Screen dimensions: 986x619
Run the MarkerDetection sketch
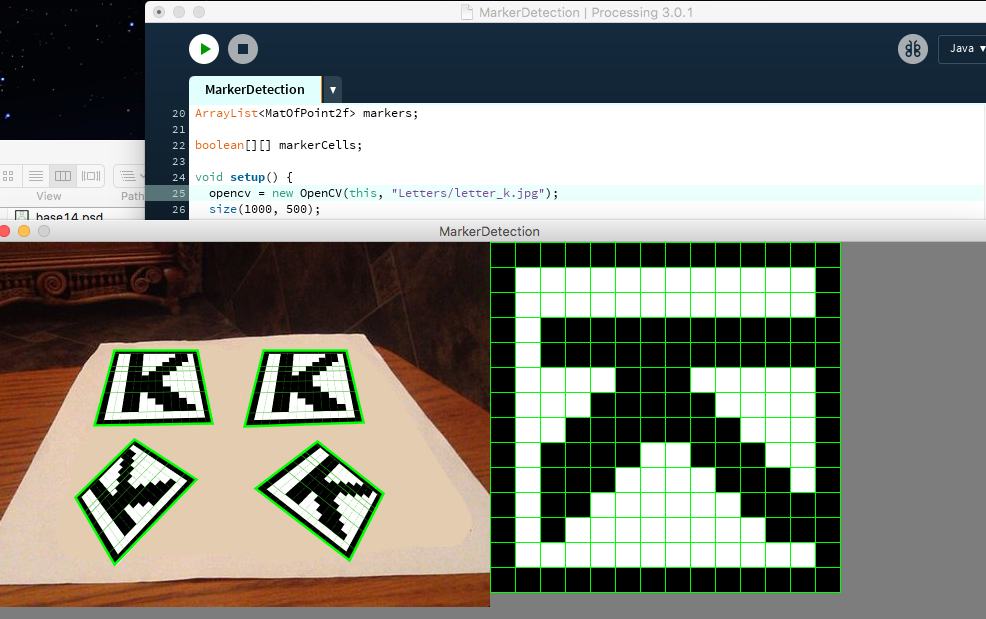pos(204,48)
